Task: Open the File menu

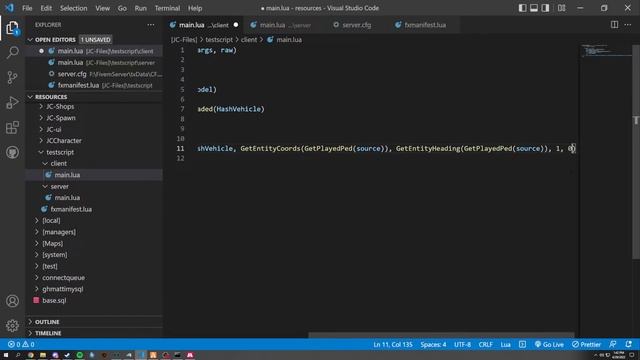Action: pyautogui.click(x=27, y=8)
